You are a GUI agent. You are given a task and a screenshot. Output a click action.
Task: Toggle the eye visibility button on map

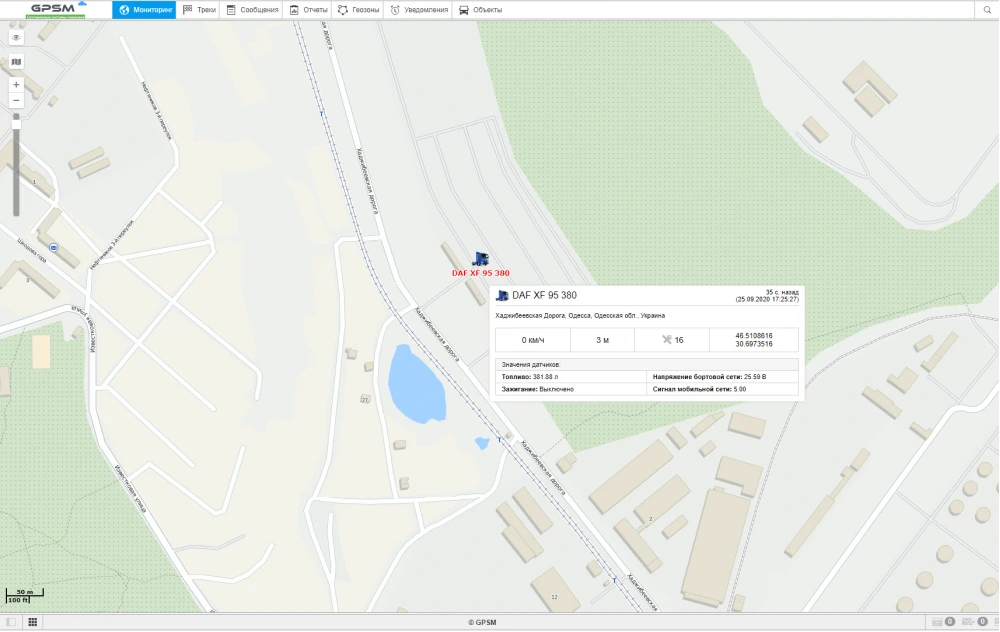tap(16, 37)
